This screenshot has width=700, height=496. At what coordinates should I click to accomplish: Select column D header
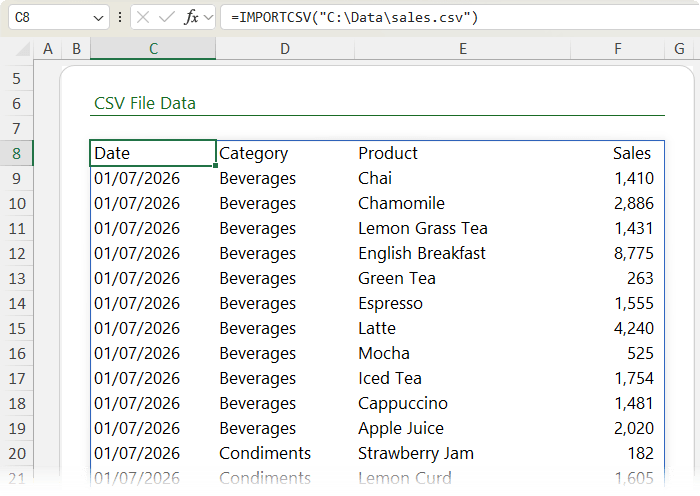[285, 49]
